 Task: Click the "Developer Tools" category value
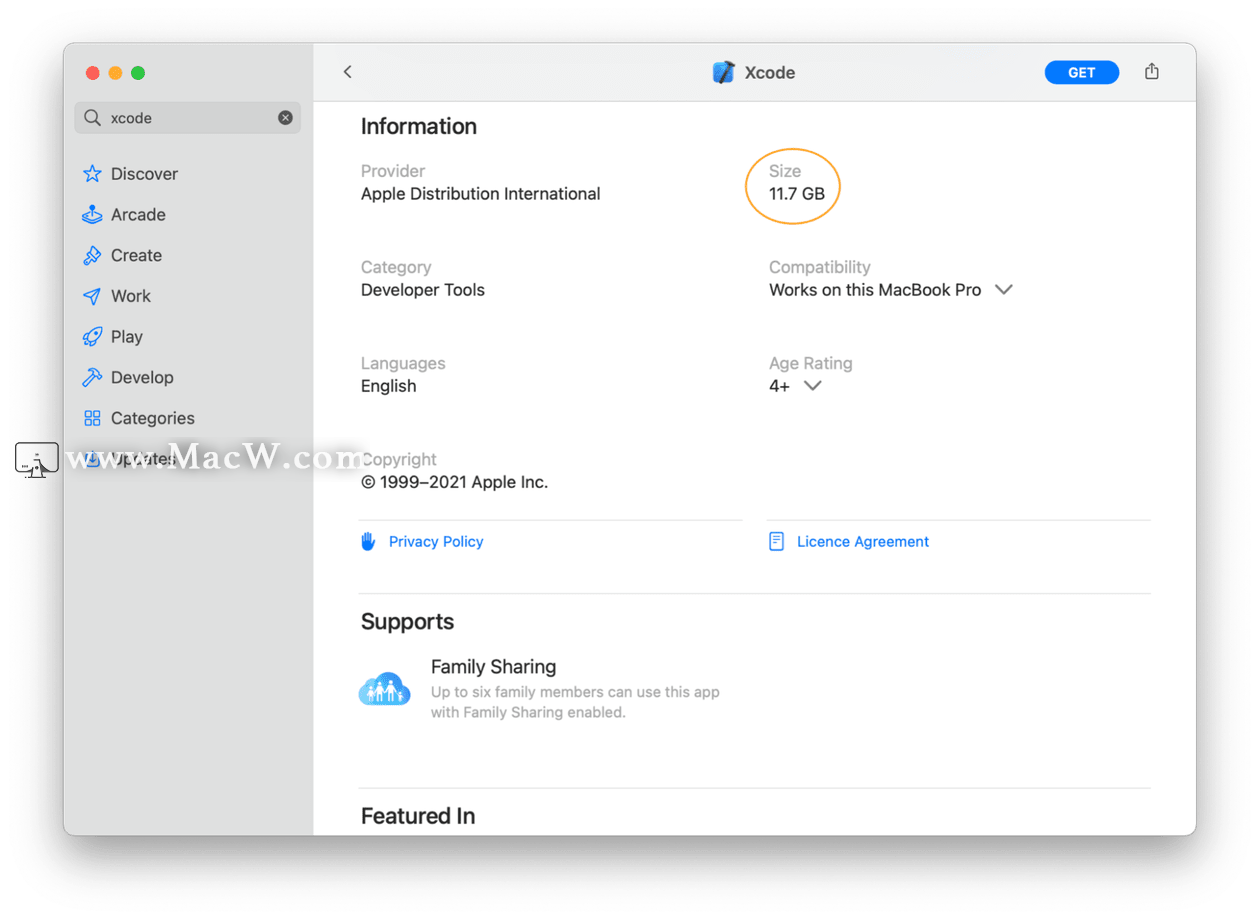pos(423,290)
